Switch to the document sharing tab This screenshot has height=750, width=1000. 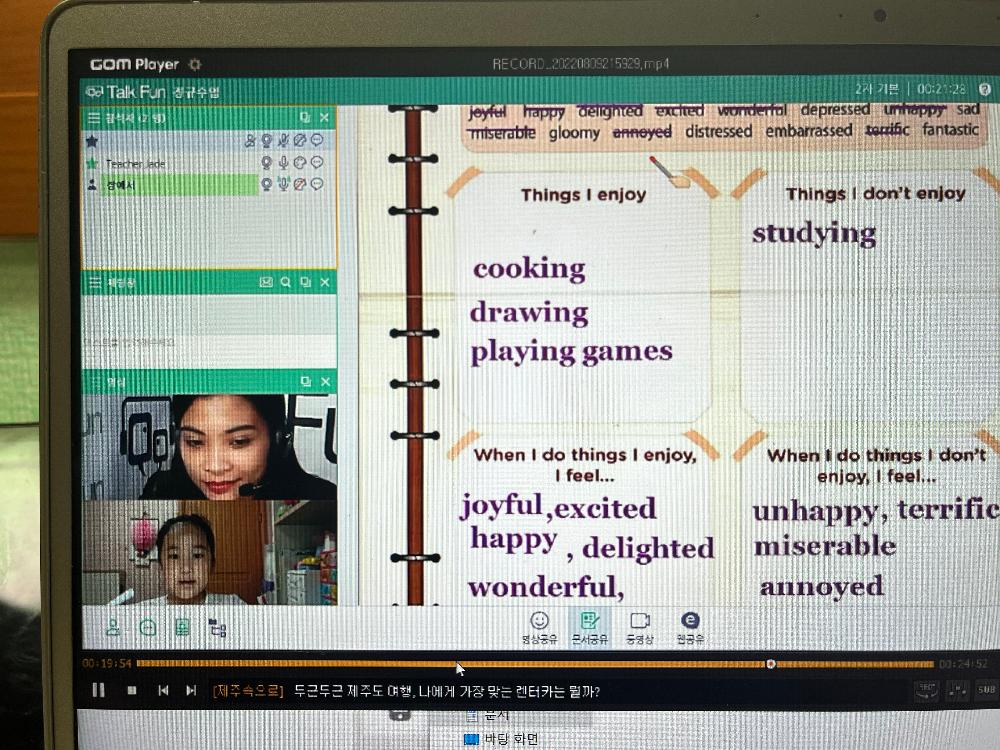(x=589, y=627)
